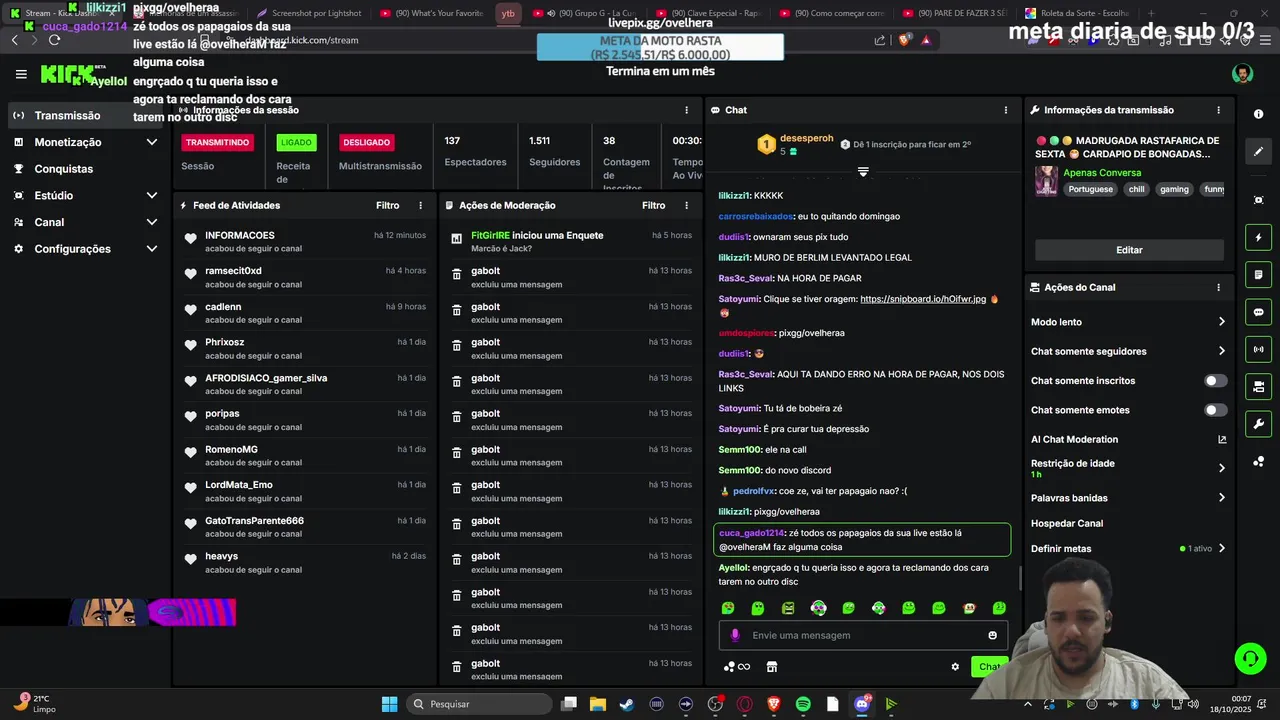Click Filtro in Ações de Moderação
This screenshot has width=1280, height=720.
(x=653, y=205)
